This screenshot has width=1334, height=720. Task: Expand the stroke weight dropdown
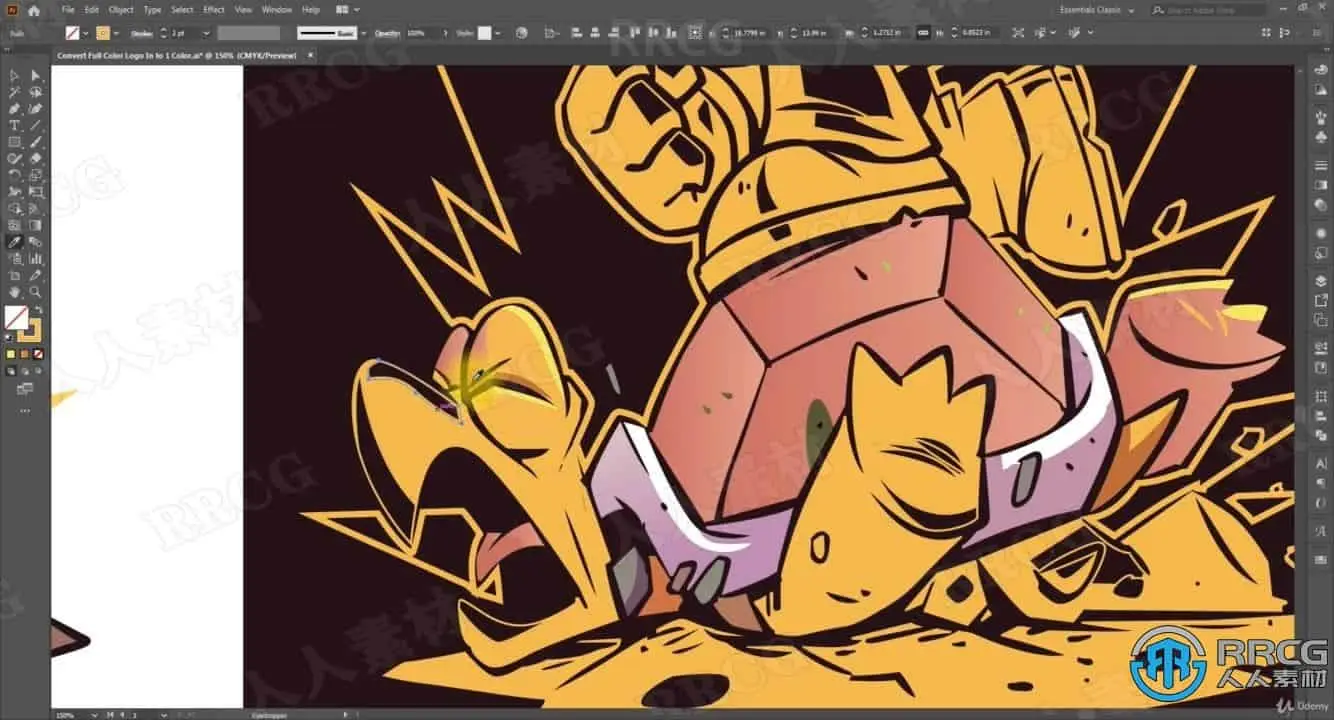click(206, 33)
